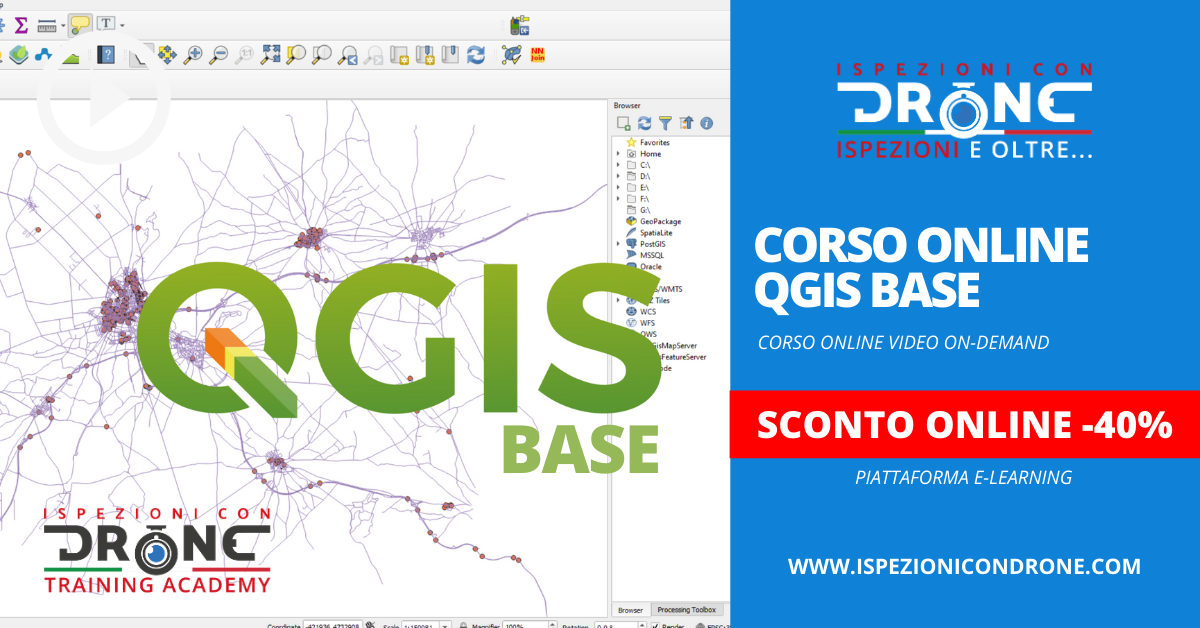
Task: Click Zoom to Layer icon
Action: point(322,54)
